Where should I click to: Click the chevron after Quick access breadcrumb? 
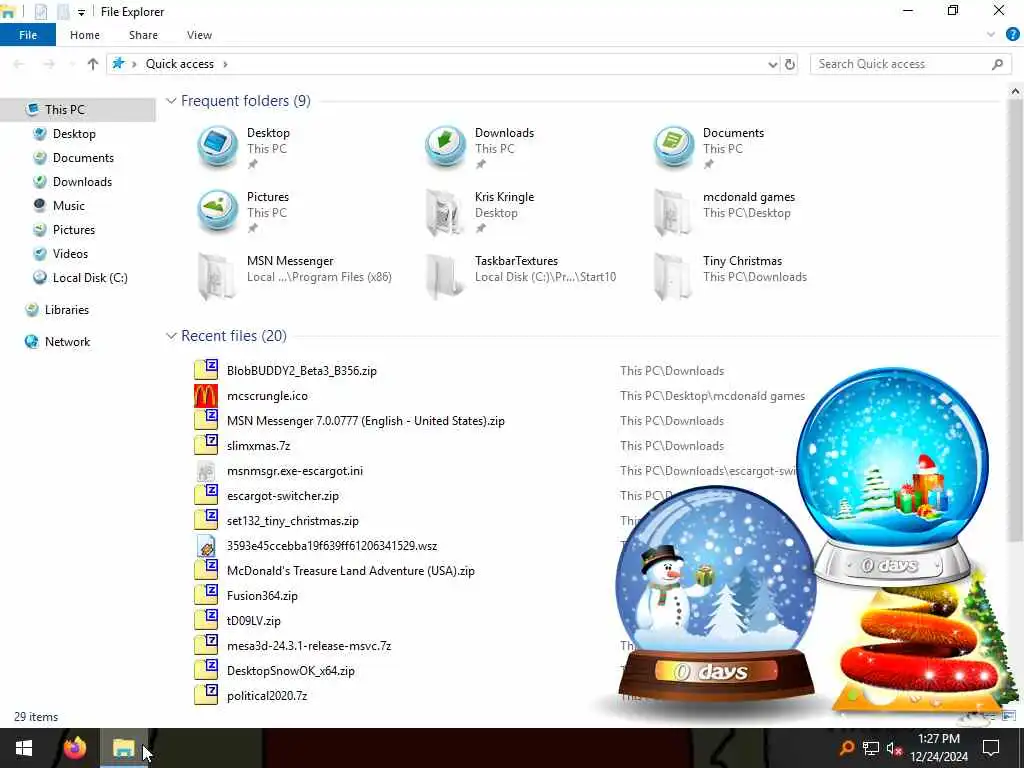[x=225, y=64]
